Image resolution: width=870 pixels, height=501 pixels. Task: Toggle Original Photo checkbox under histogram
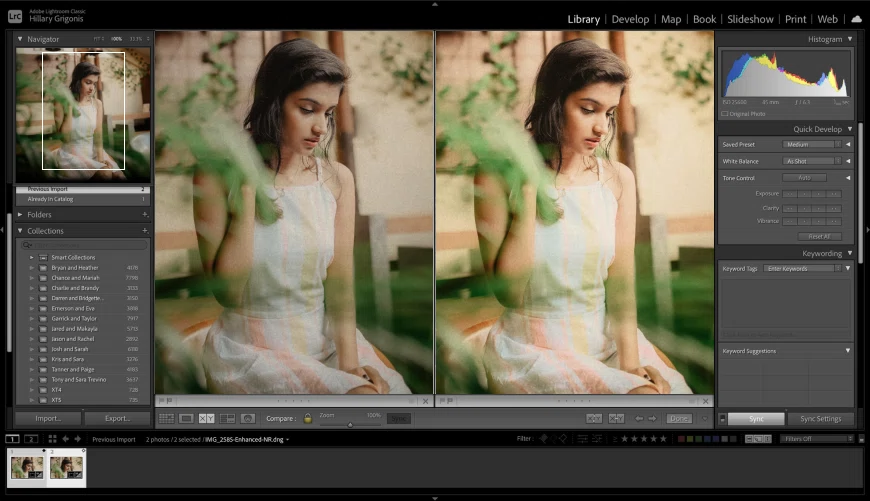coord(725,114)
